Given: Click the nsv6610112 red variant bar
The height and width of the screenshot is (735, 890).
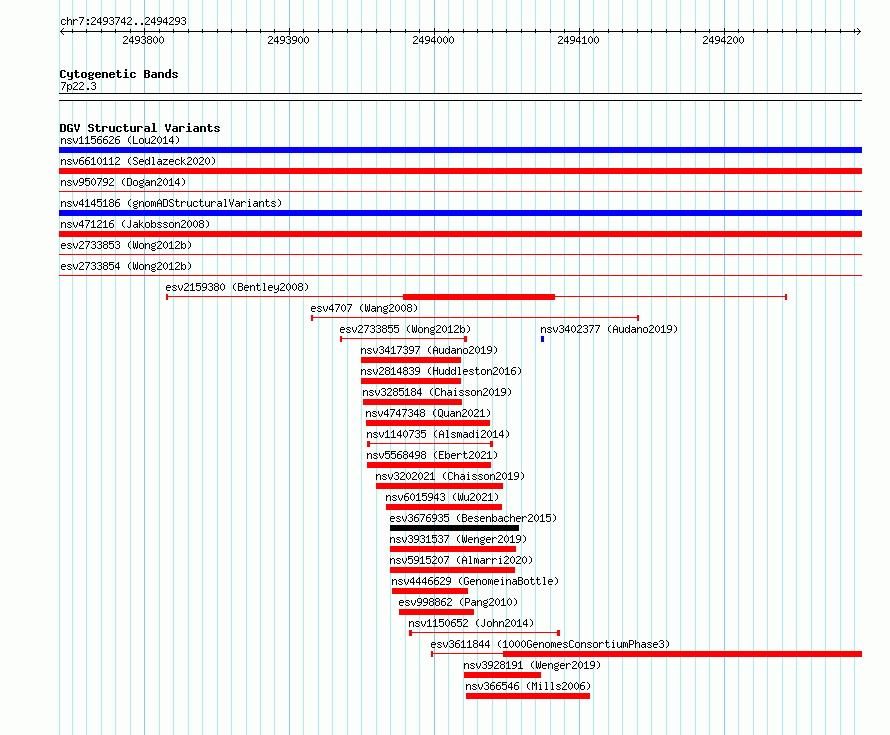Looking at the screenshot, I should [460, 171].
